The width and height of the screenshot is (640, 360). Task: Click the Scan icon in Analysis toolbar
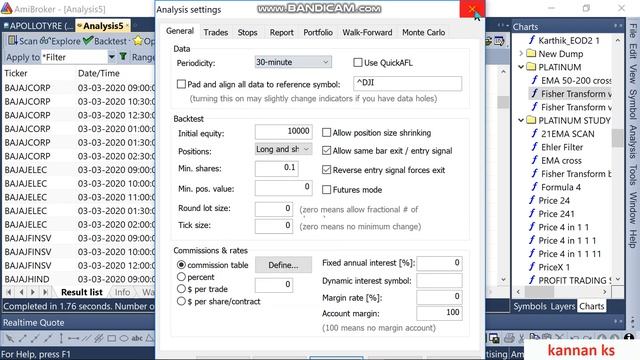13,40
